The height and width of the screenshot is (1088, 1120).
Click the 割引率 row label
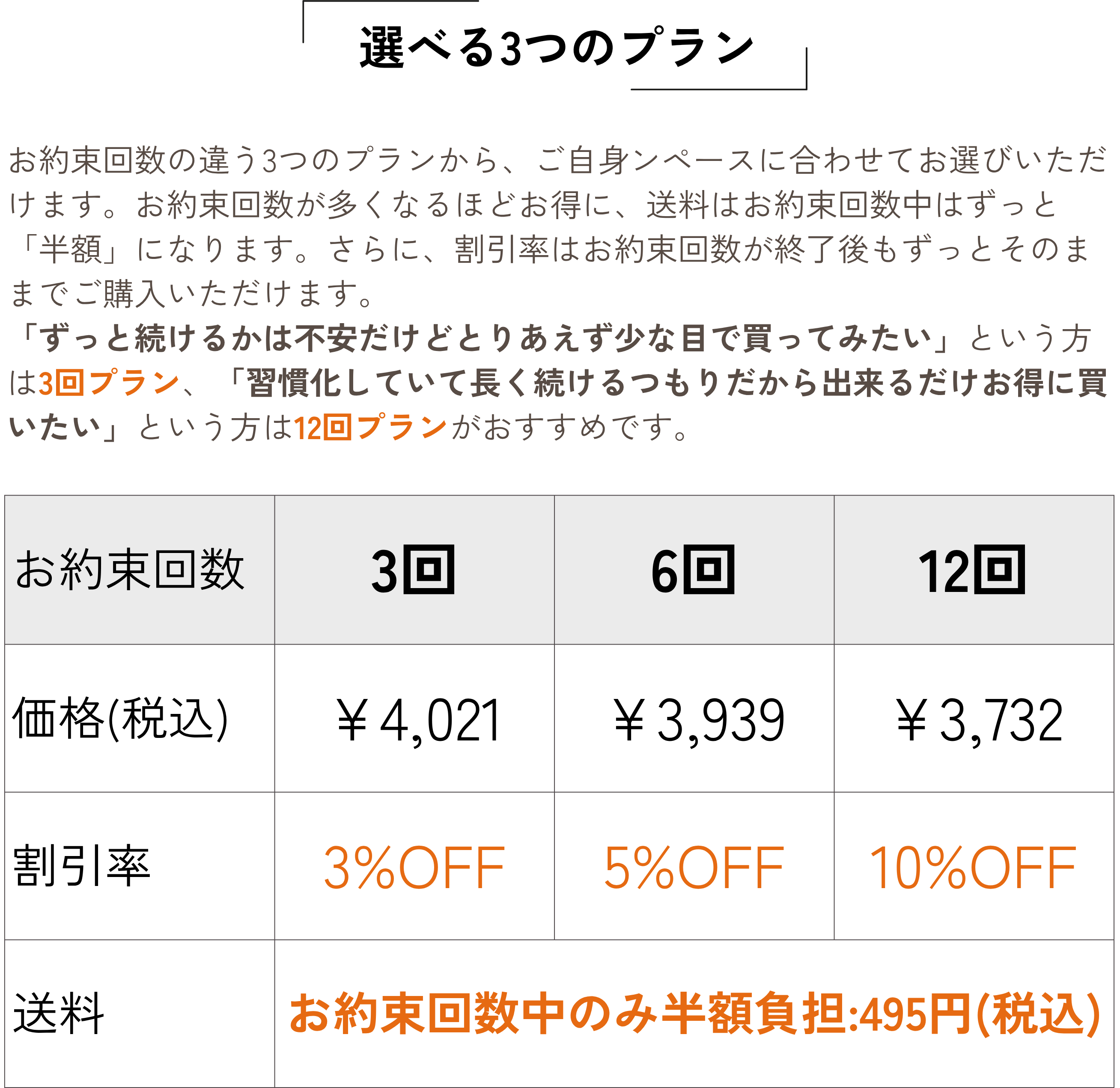click(81, 866)
